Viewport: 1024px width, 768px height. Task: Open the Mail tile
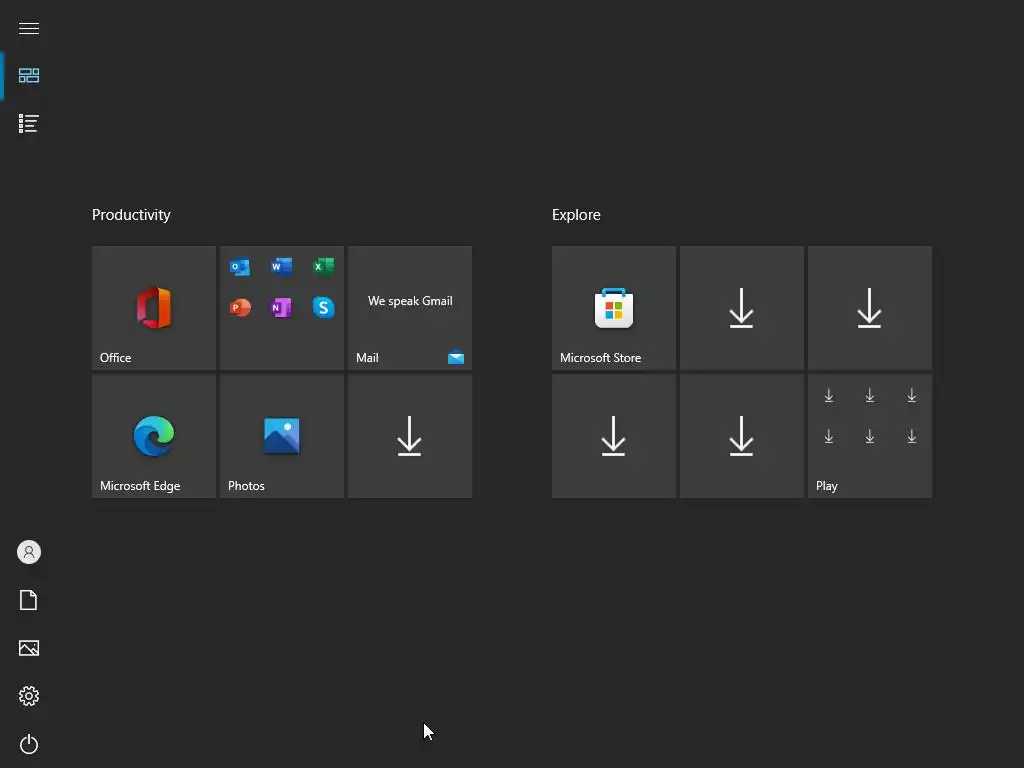point(410,308)
